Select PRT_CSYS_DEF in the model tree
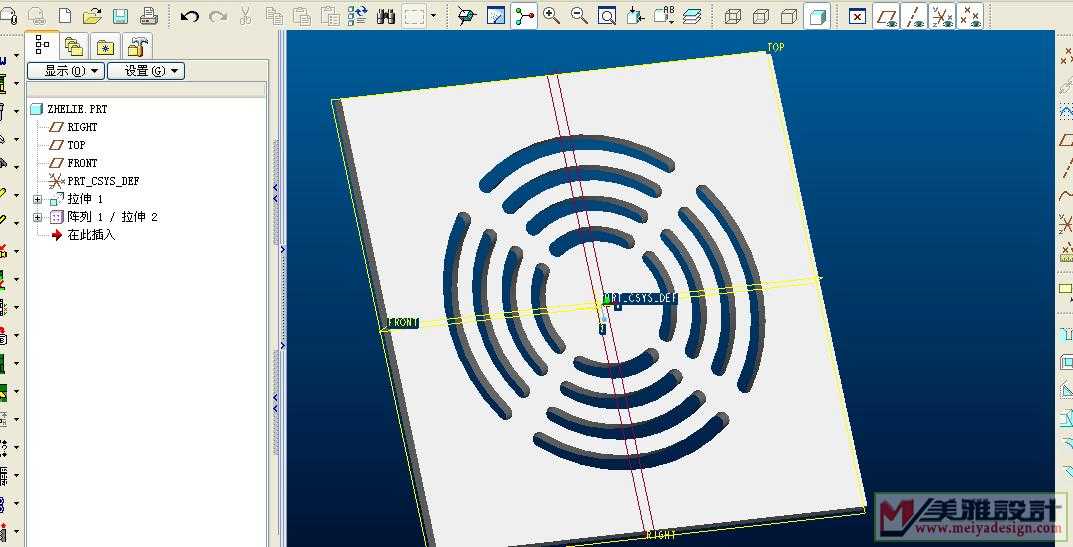 102,181
